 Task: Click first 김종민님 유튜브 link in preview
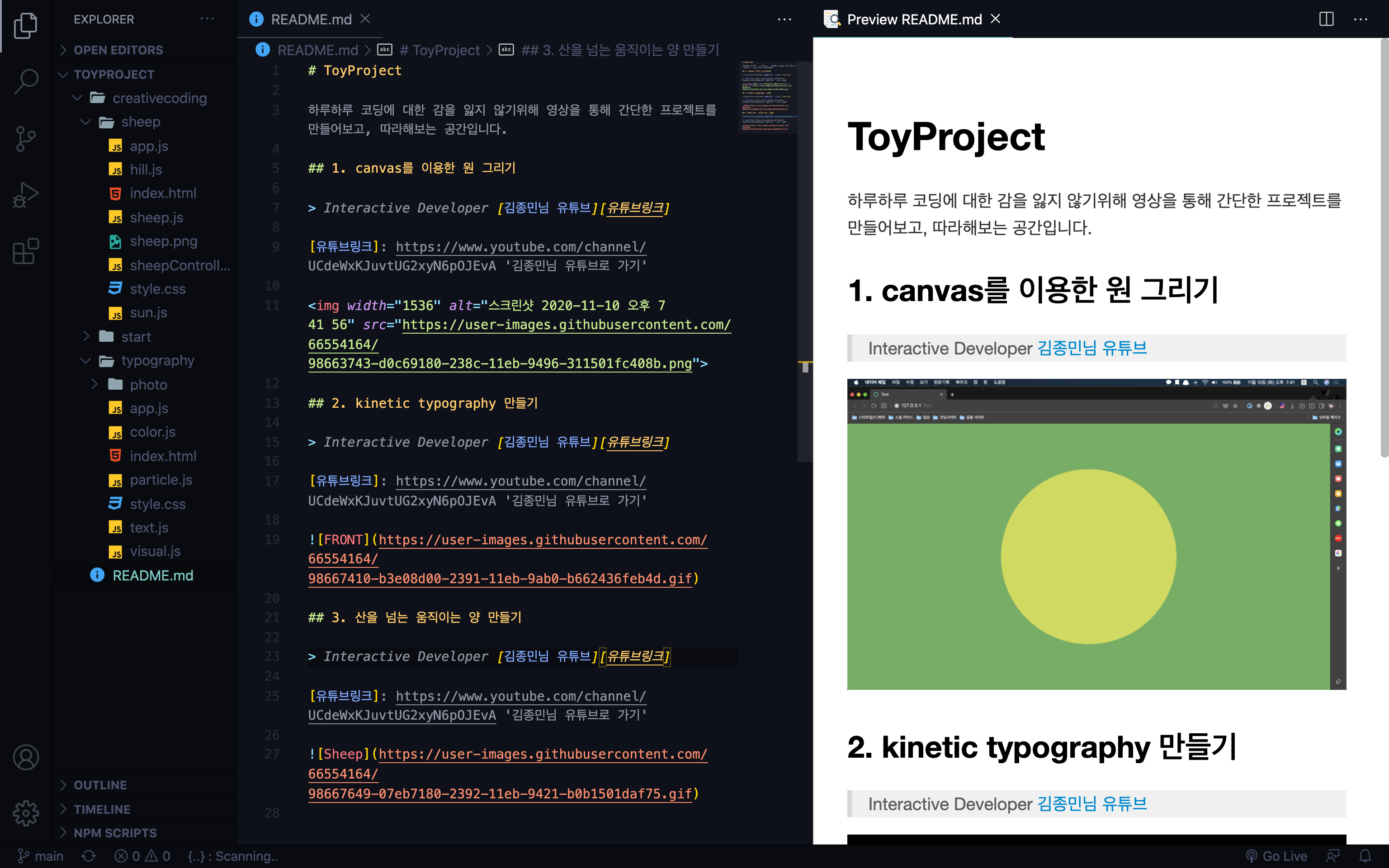pyautogui.click(x=1091, y=348)
